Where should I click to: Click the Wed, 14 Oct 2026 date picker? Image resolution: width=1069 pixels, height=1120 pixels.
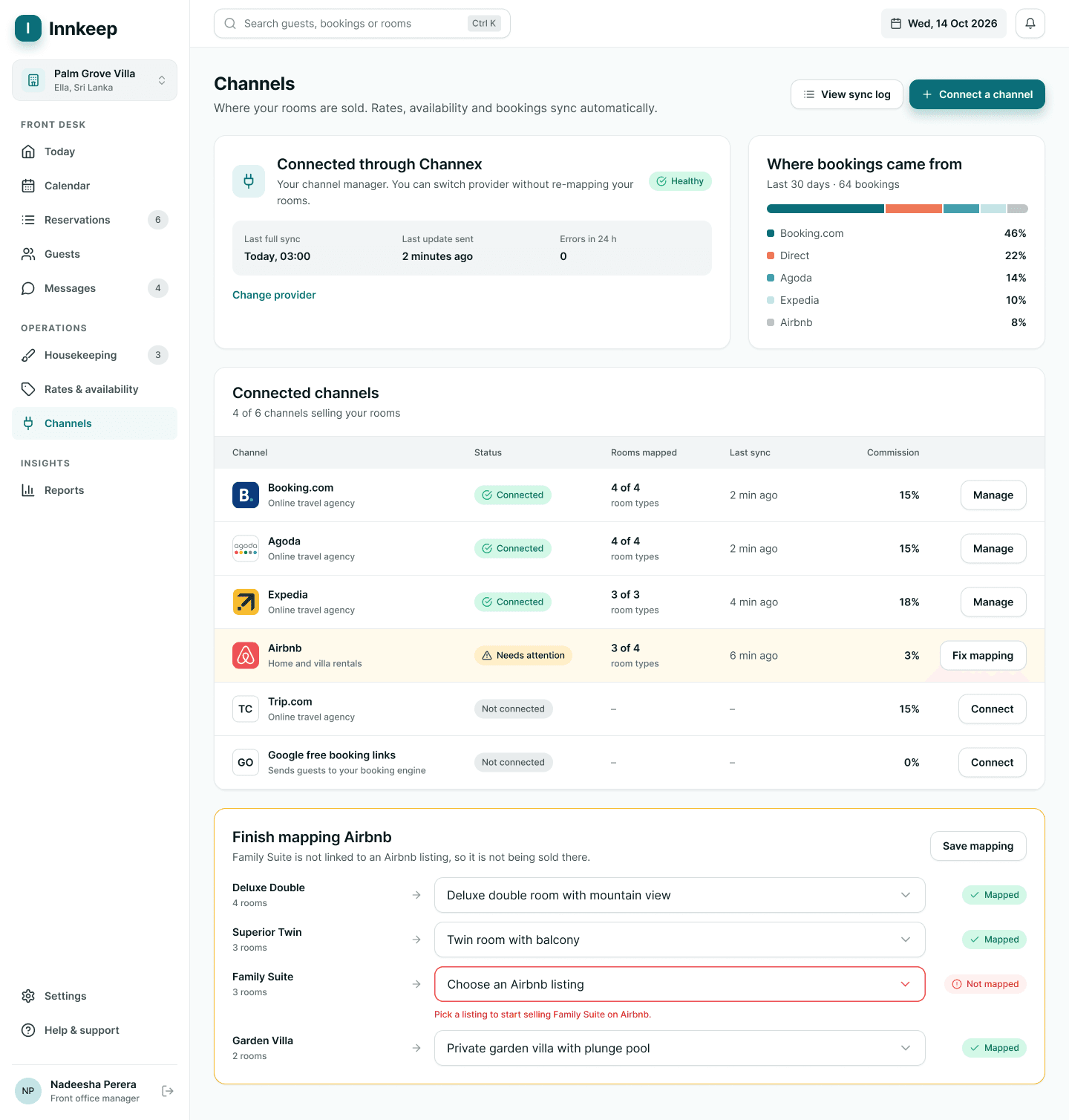point(944,24)
